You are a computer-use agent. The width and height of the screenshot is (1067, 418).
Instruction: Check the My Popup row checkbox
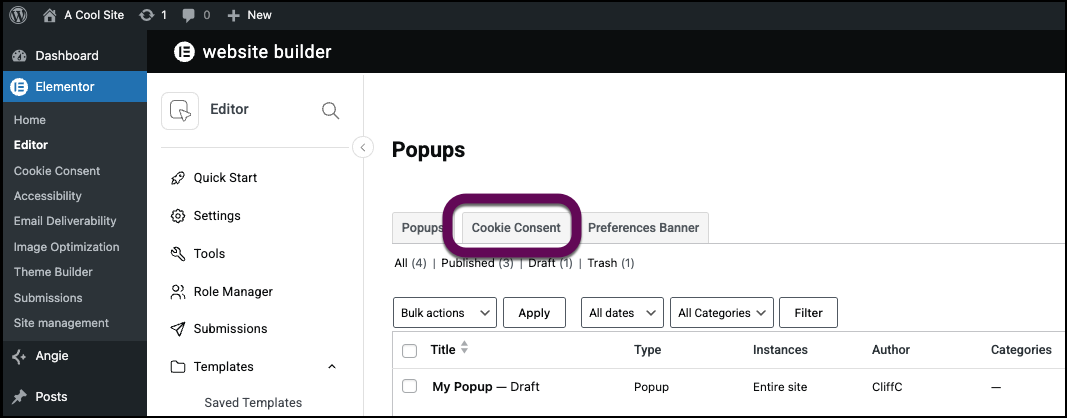pyautogui.click(x=409, y=387)
